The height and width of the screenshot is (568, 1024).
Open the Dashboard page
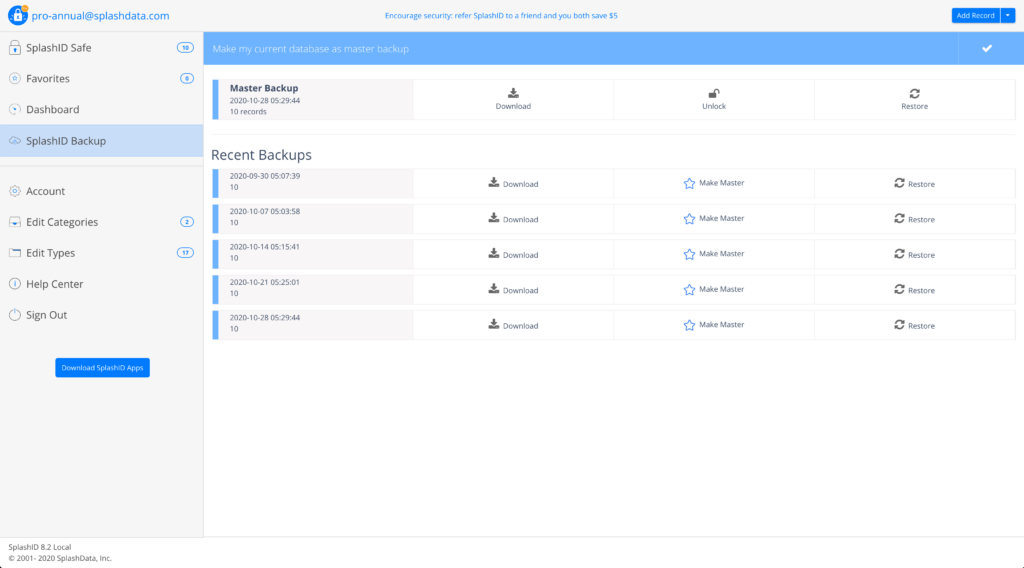coord(52,110)
